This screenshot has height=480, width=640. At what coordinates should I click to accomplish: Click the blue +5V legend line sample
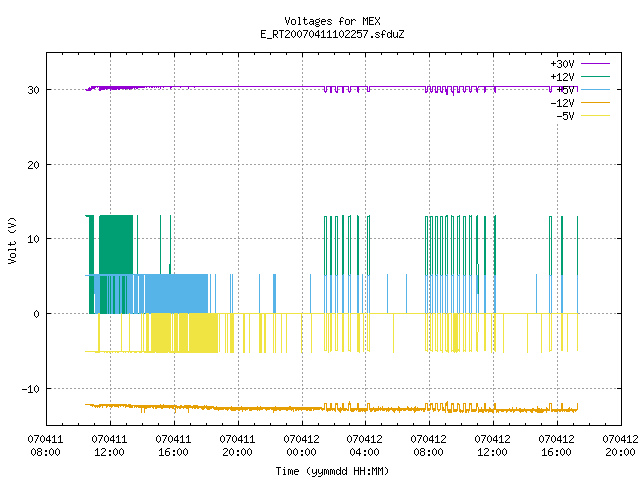tap(595, 89)
